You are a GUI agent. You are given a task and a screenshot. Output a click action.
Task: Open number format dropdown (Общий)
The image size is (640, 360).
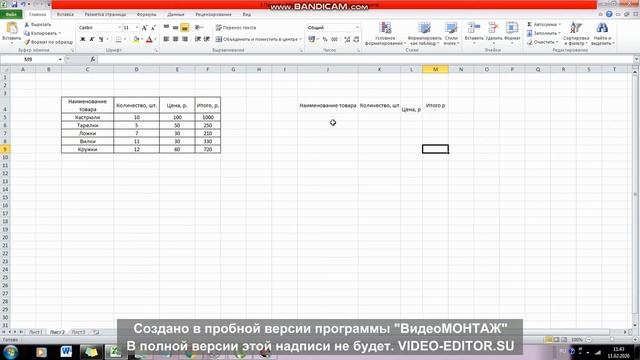(x=357, y=27)
